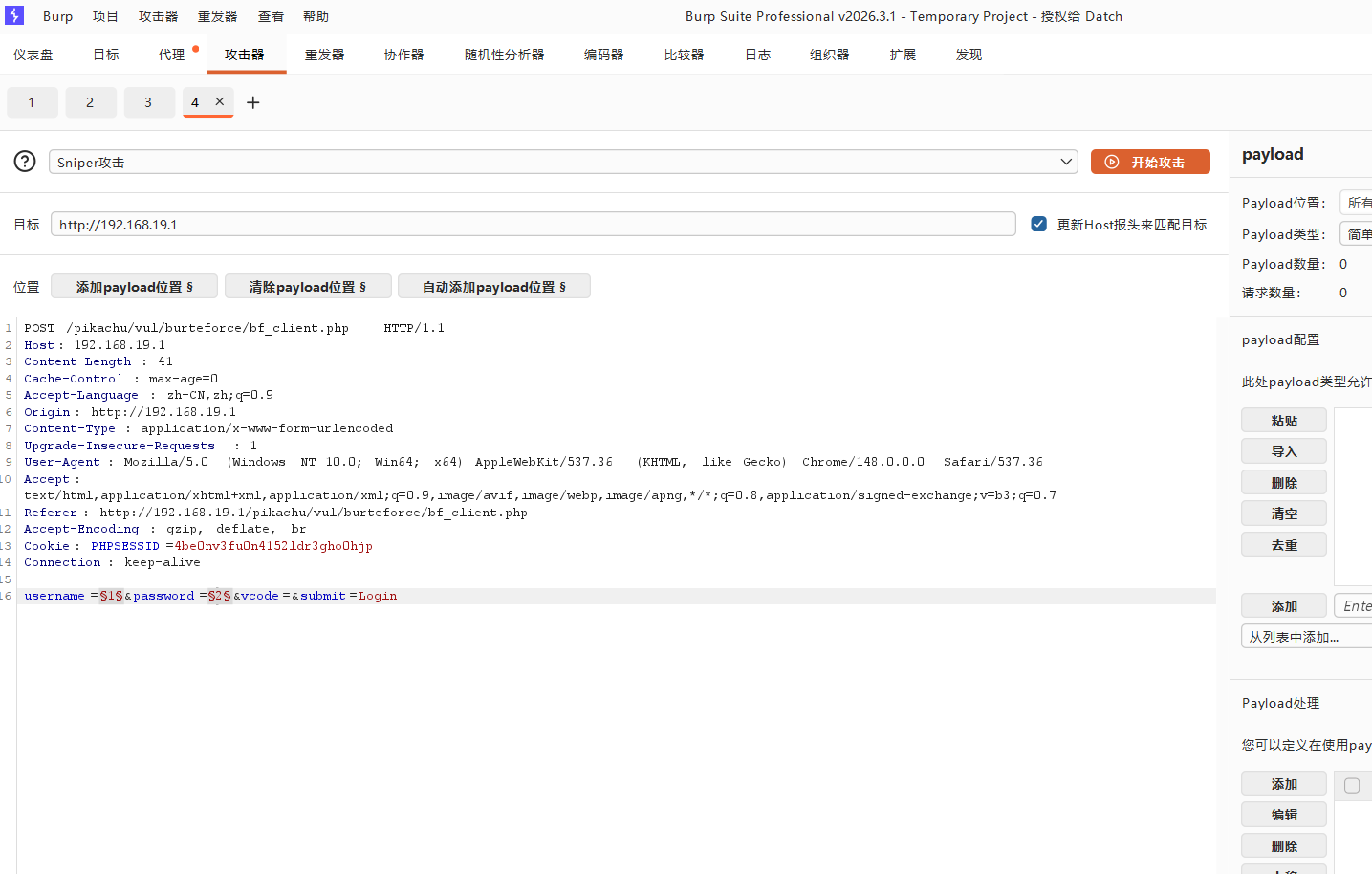Add a new Intruder tab with plus icon
This screenshot has width=1372, height=874.
click(253, 102)
